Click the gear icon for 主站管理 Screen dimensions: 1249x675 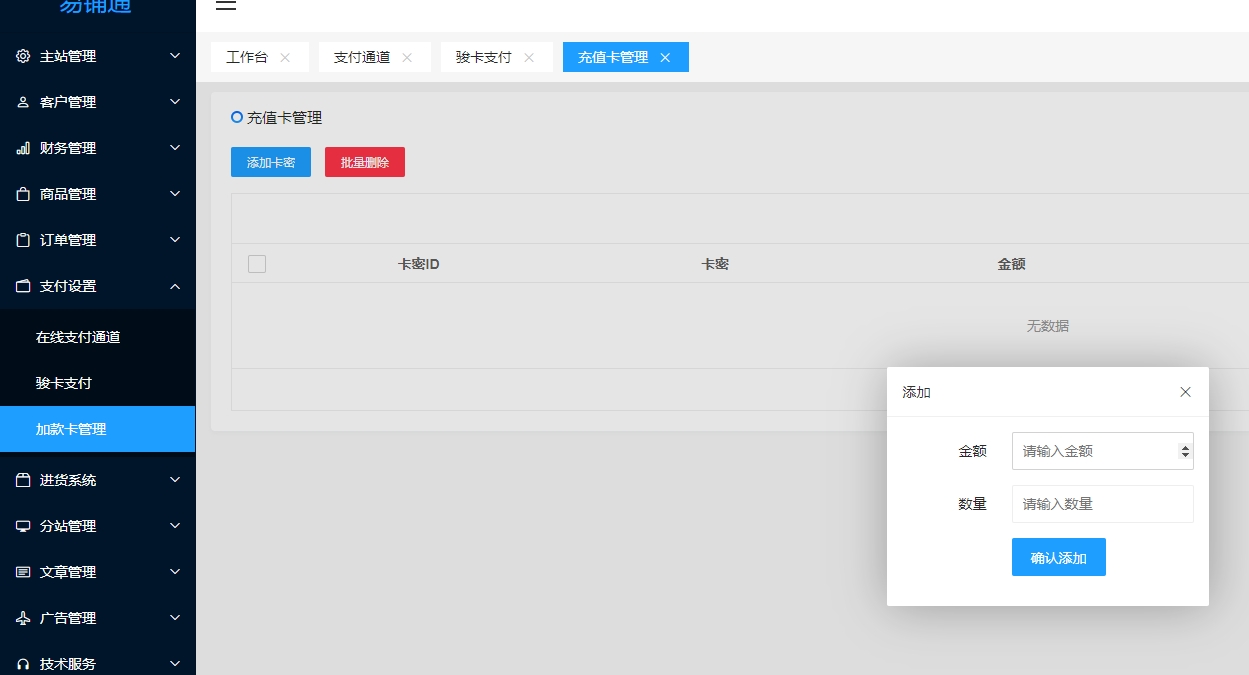(23, 56)
